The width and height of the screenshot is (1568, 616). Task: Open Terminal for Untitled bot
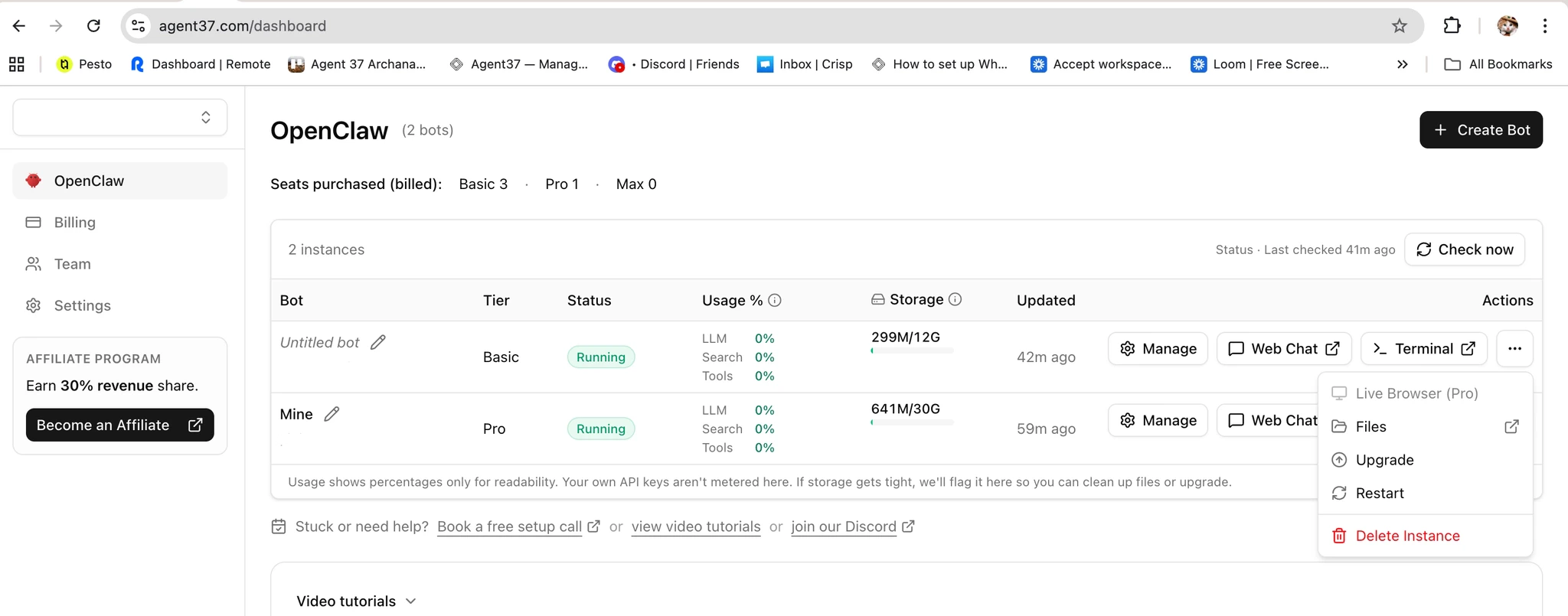(1424, 348)
